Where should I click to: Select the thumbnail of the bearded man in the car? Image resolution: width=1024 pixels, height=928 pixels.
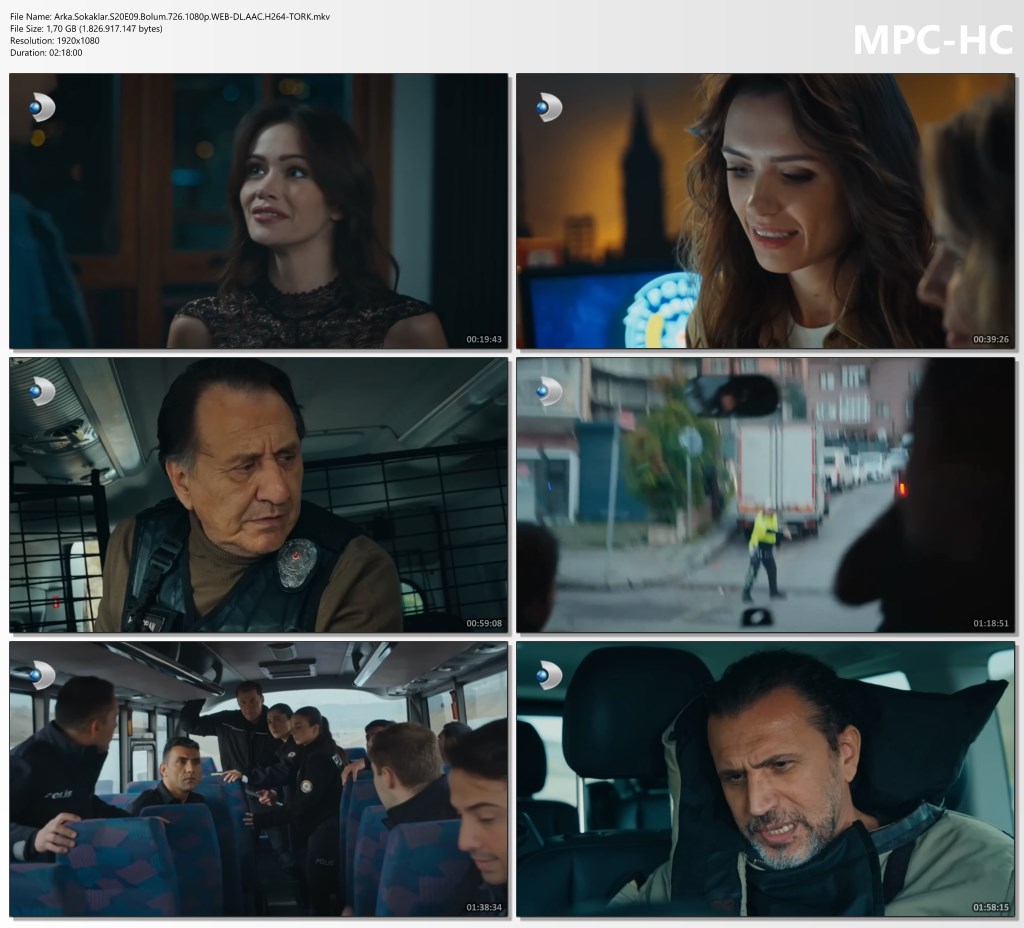coord(765,779)
